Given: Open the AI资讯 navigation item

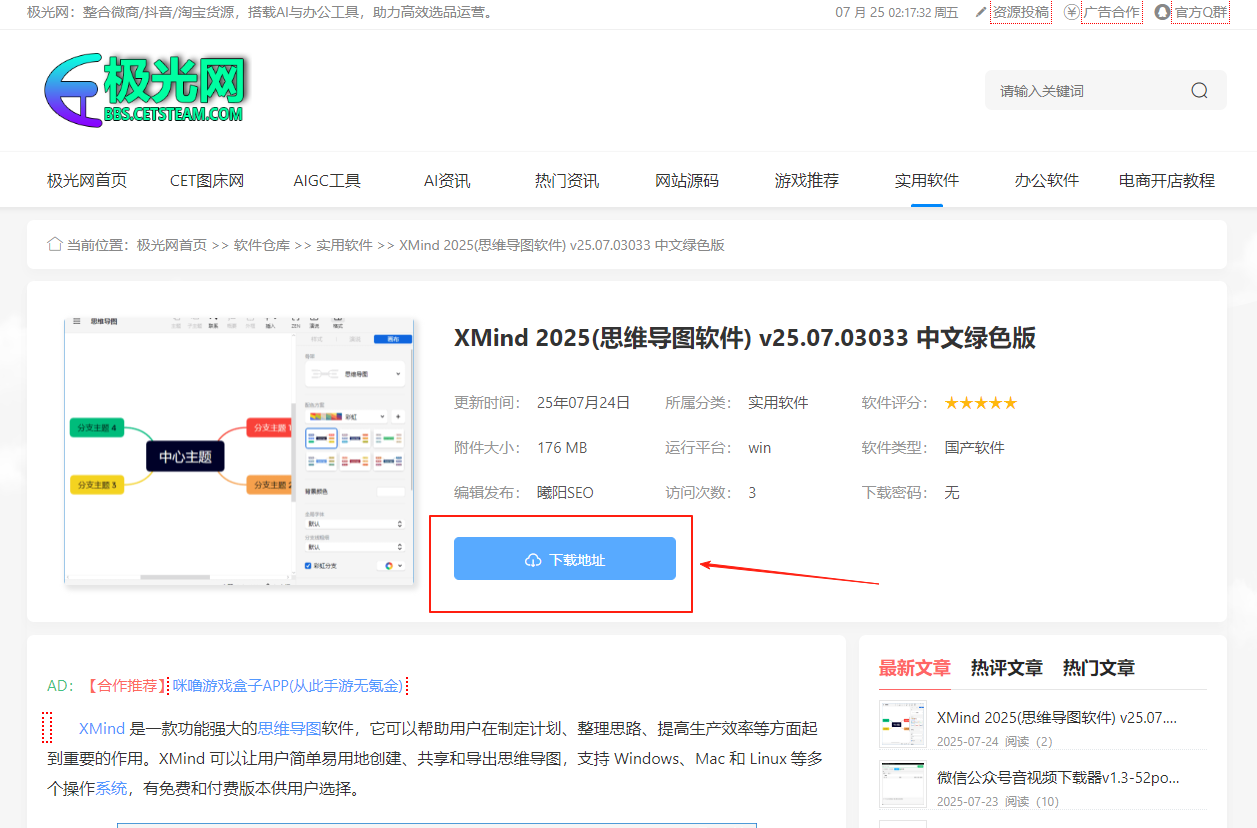Looking at the screenshot, I should (x=447, y=181).
